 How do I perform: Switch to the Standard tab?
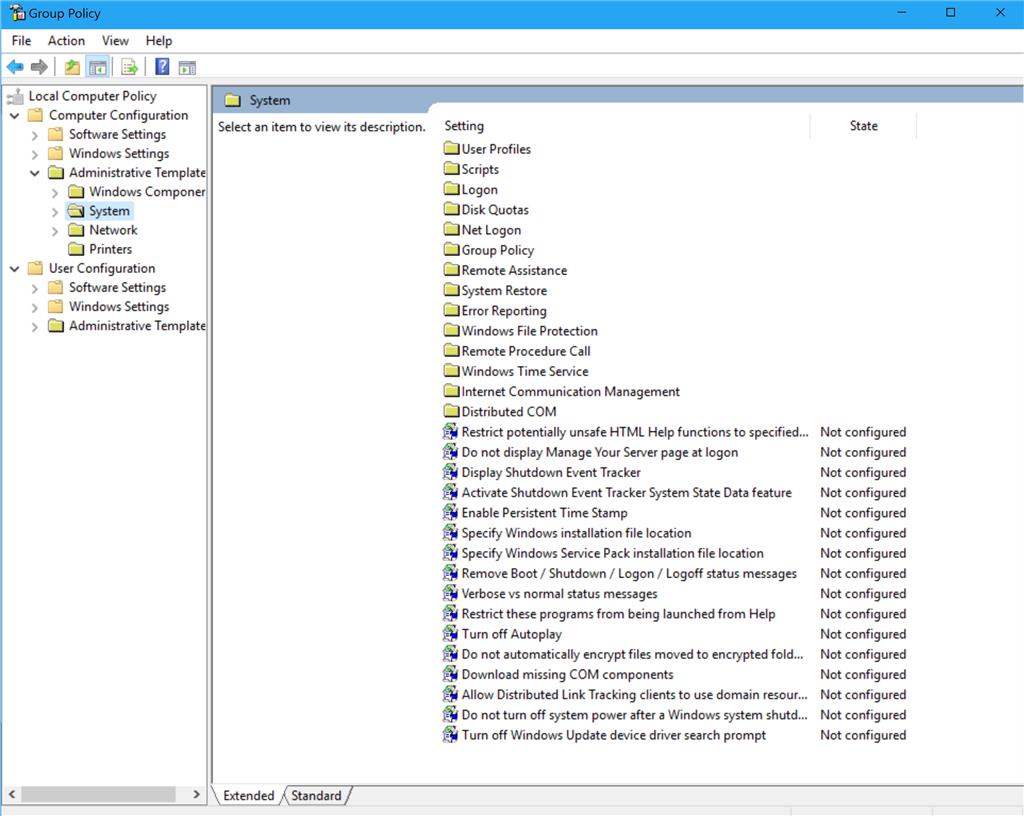click(316, 795)
